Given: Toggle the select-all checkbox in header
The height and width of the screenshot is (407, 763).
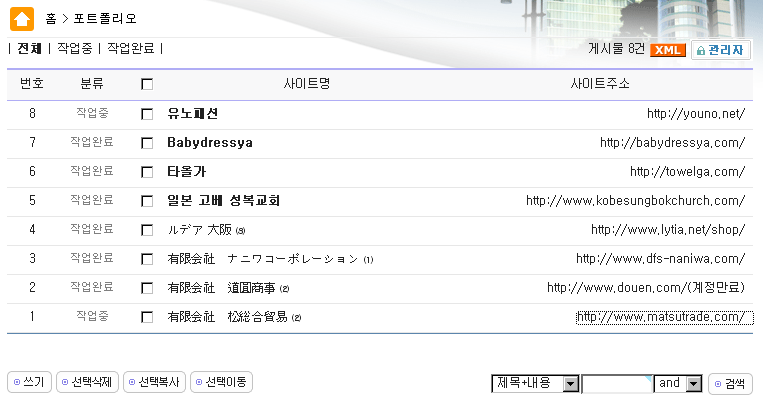Looking at the screenshot, I should (x=147, y=85).
